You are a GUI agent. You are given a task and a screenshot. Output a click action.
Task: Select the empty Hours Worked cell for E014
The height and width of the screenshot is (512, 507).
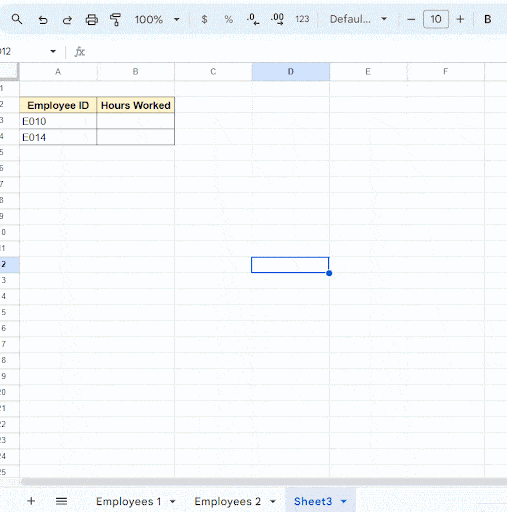tap(135, 137)
